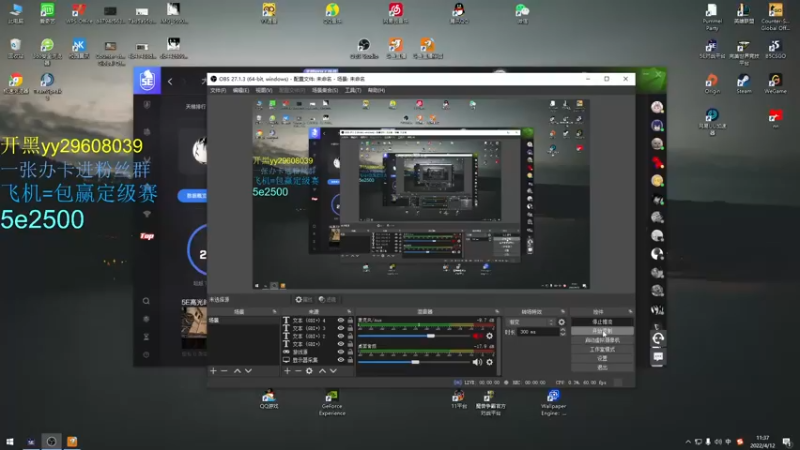Toggle visibility of 文本 (GDI+) 2 source
800x450 pixels.
point(341,336)
